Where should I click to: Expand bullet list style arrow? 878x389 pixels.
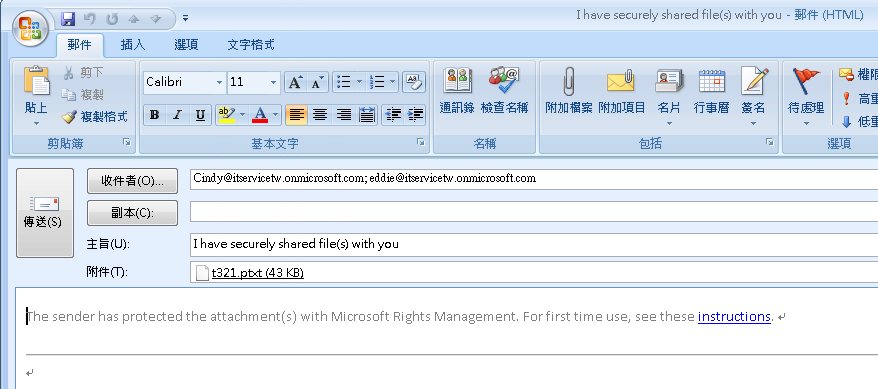(x=359, y=83)
